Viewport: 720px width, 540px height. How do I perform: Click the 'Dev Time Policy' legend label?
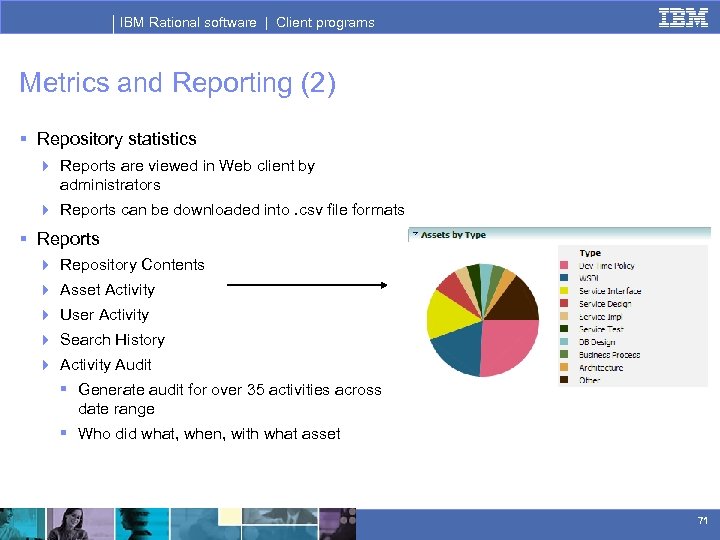click(607, 266)
